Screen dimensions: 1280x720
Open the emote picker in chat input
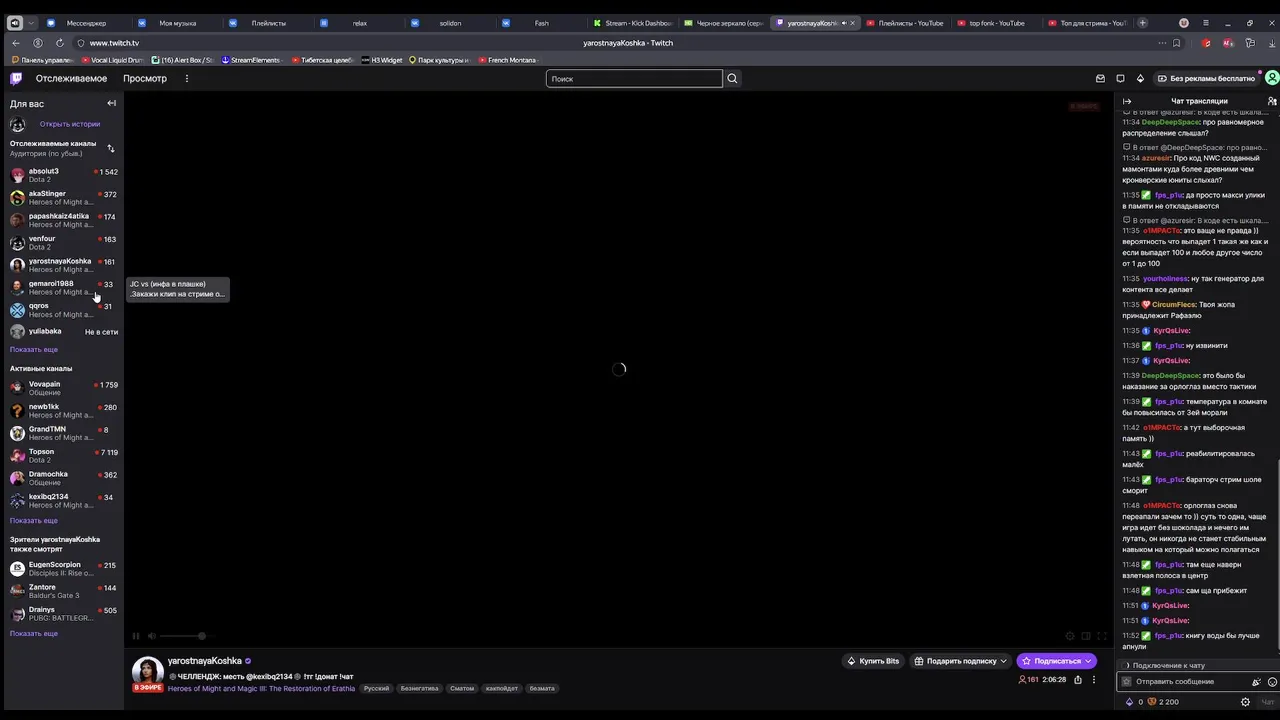(1272, 682)
